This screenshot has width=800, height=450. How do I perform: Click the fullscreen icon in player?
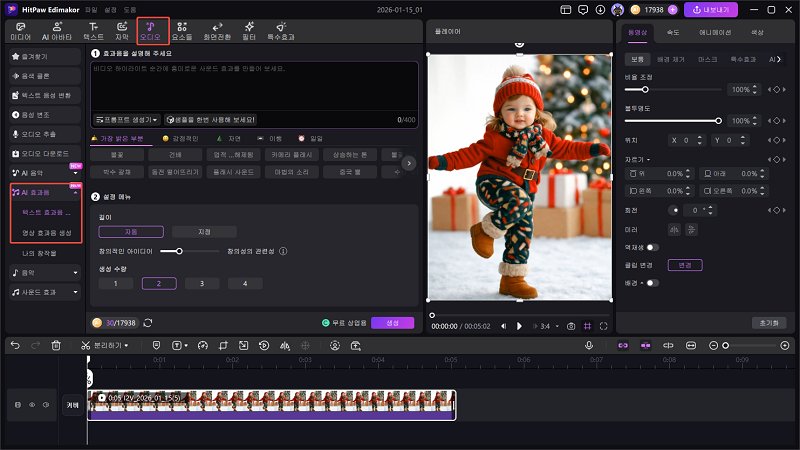(x=604, y=326)
